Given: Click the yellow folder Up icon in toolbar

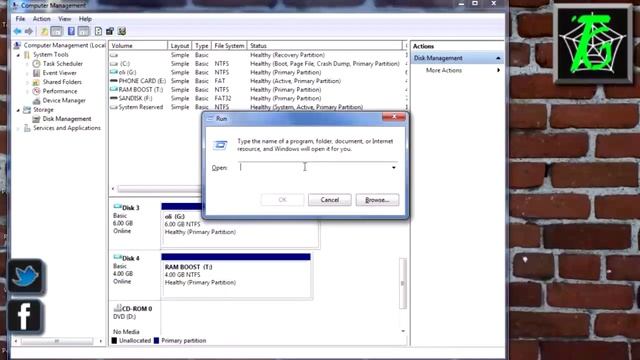Looking at the screenshot, I should [x=44, y=31].
